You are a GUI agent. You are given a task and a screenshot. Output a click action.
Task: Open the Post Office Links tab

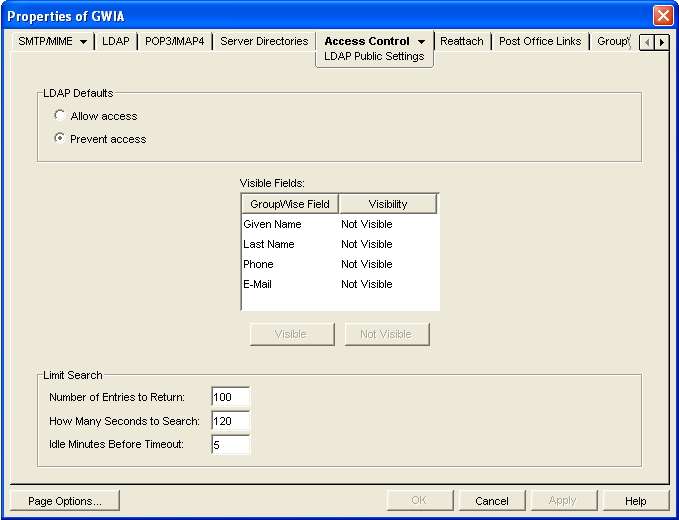click(x=540, y=42)
